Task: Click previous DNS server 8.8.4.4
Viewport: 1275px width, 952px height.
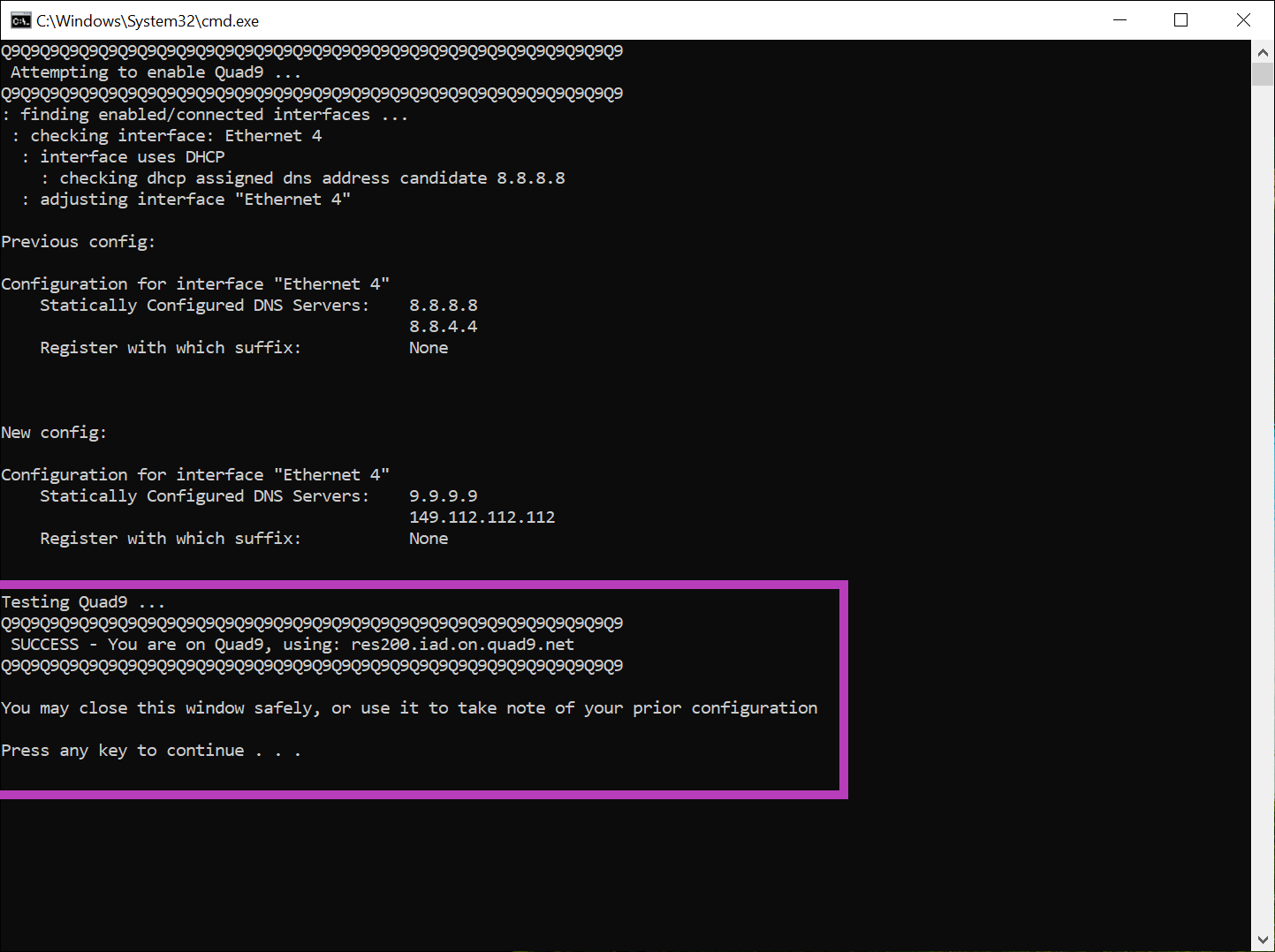Action: pos(444,327)
